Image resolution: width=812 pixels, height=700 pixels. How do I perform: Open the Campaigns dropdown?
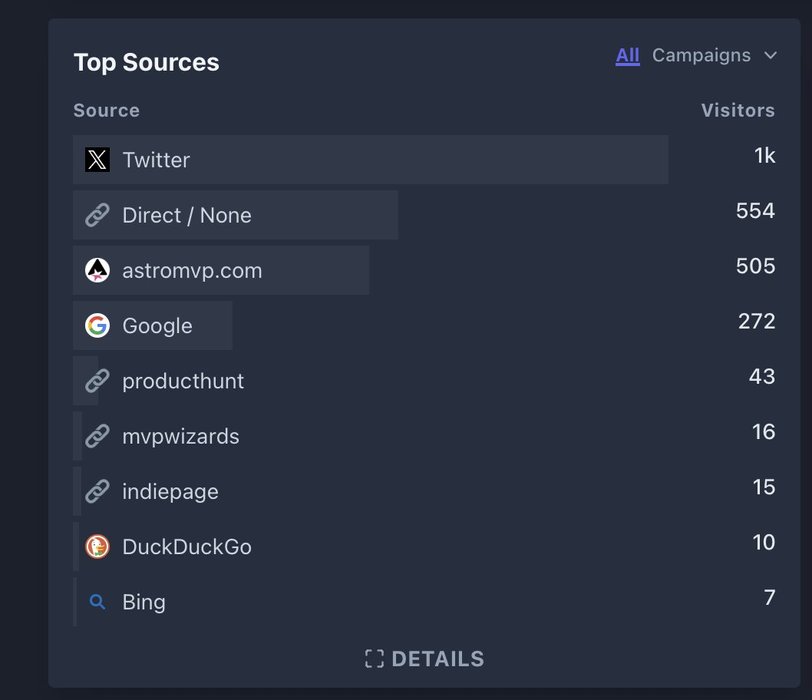701,56
